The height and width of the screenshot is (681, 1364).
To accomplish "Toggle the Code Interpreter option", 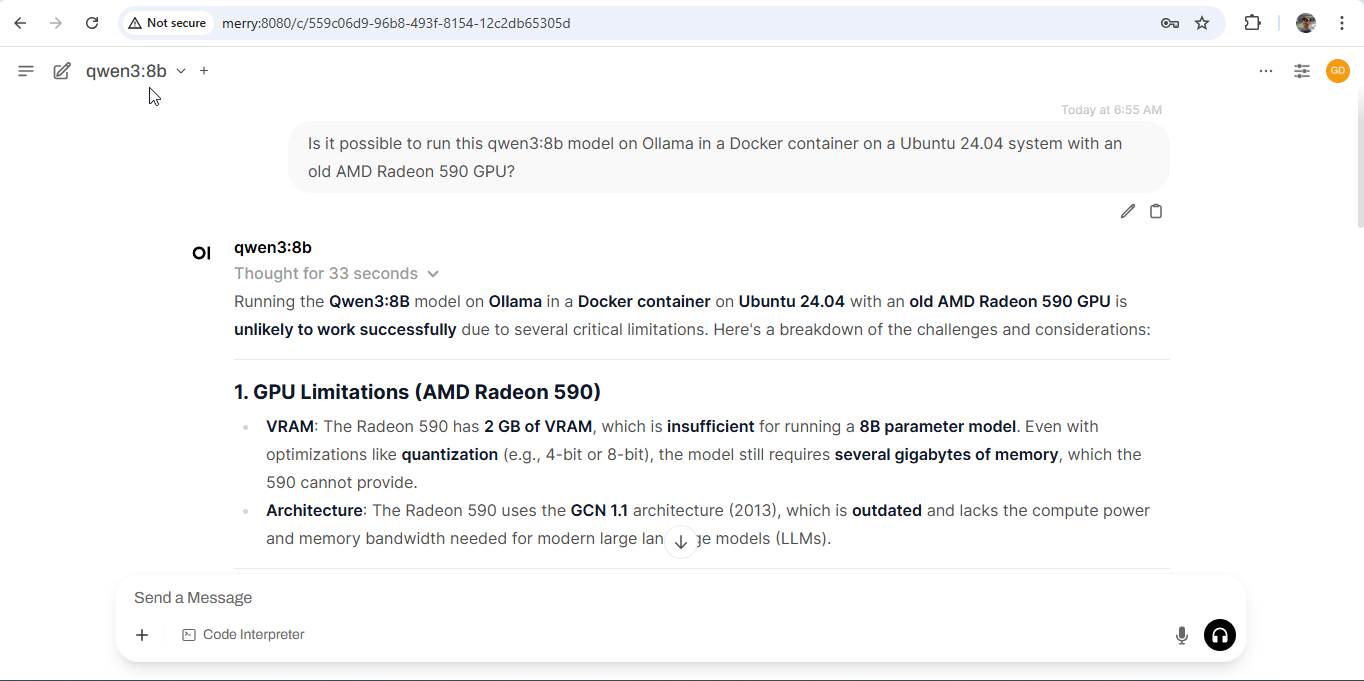I will click(243, 635).
